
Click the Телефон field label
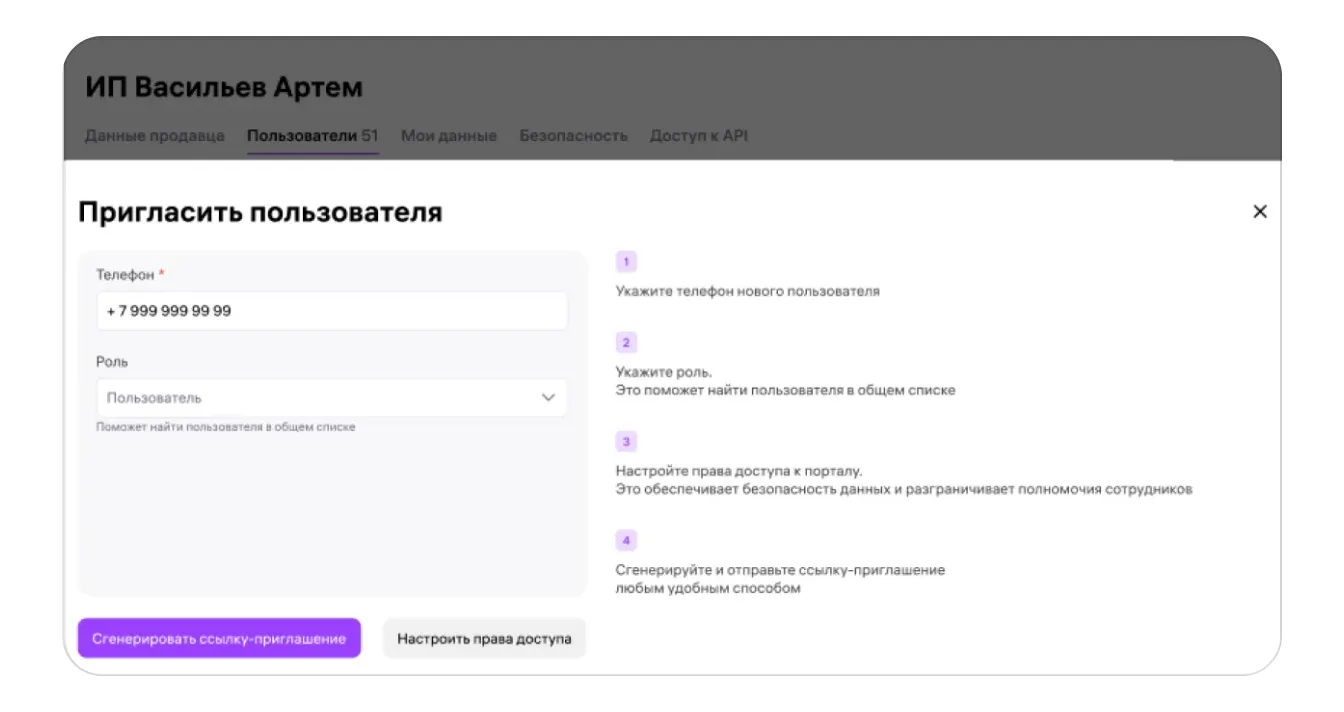point(125,274)
